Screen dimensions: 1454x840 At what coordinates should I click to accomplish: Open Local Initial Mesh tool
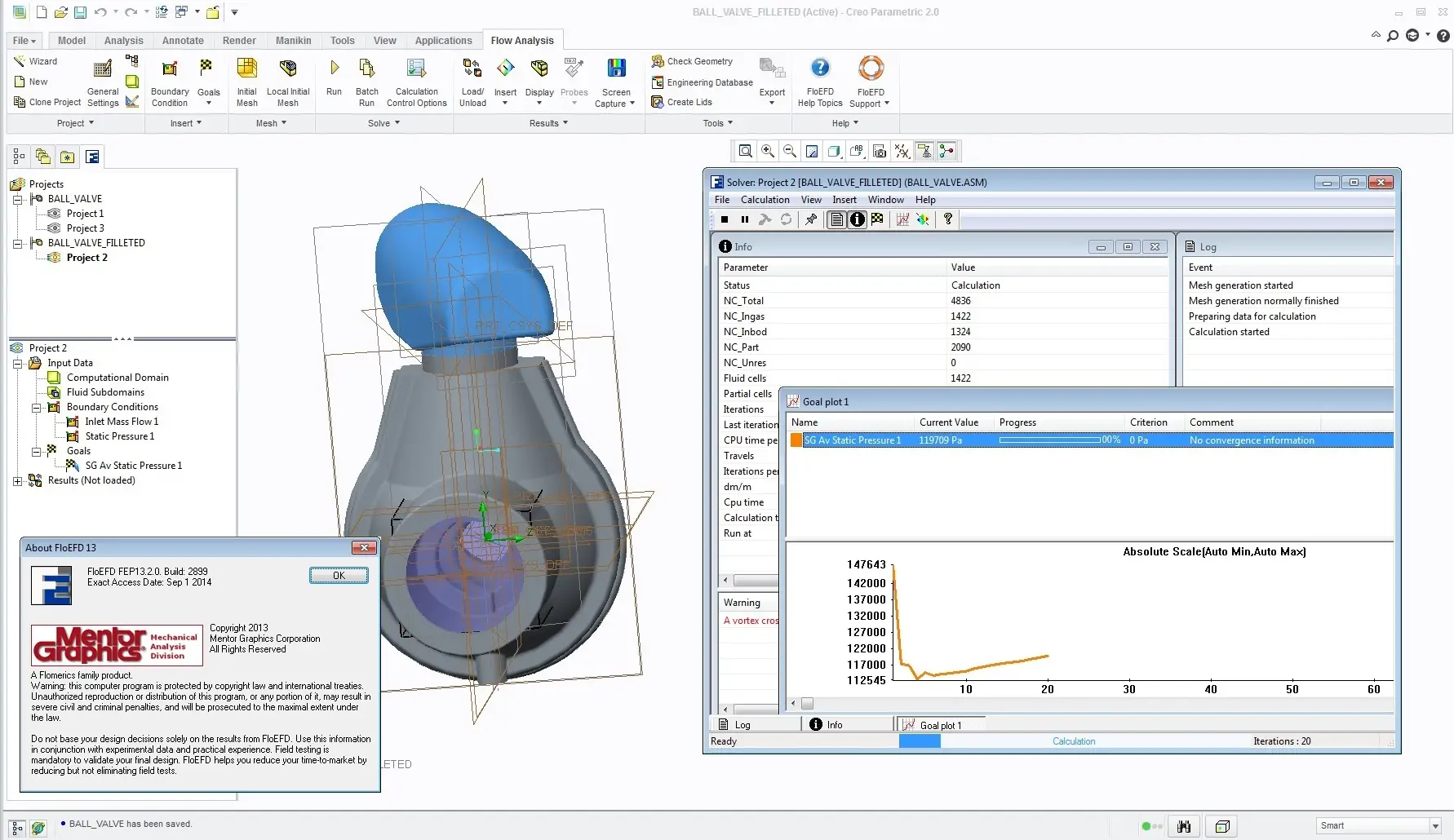coord(288,82)
